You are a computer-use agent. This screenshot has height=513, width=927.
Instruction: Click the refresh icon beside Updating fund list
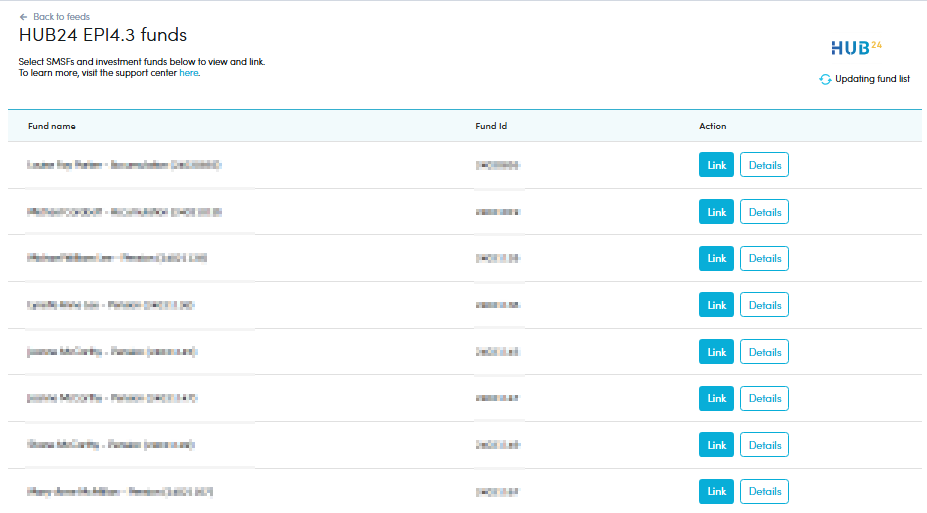[825, 79]
